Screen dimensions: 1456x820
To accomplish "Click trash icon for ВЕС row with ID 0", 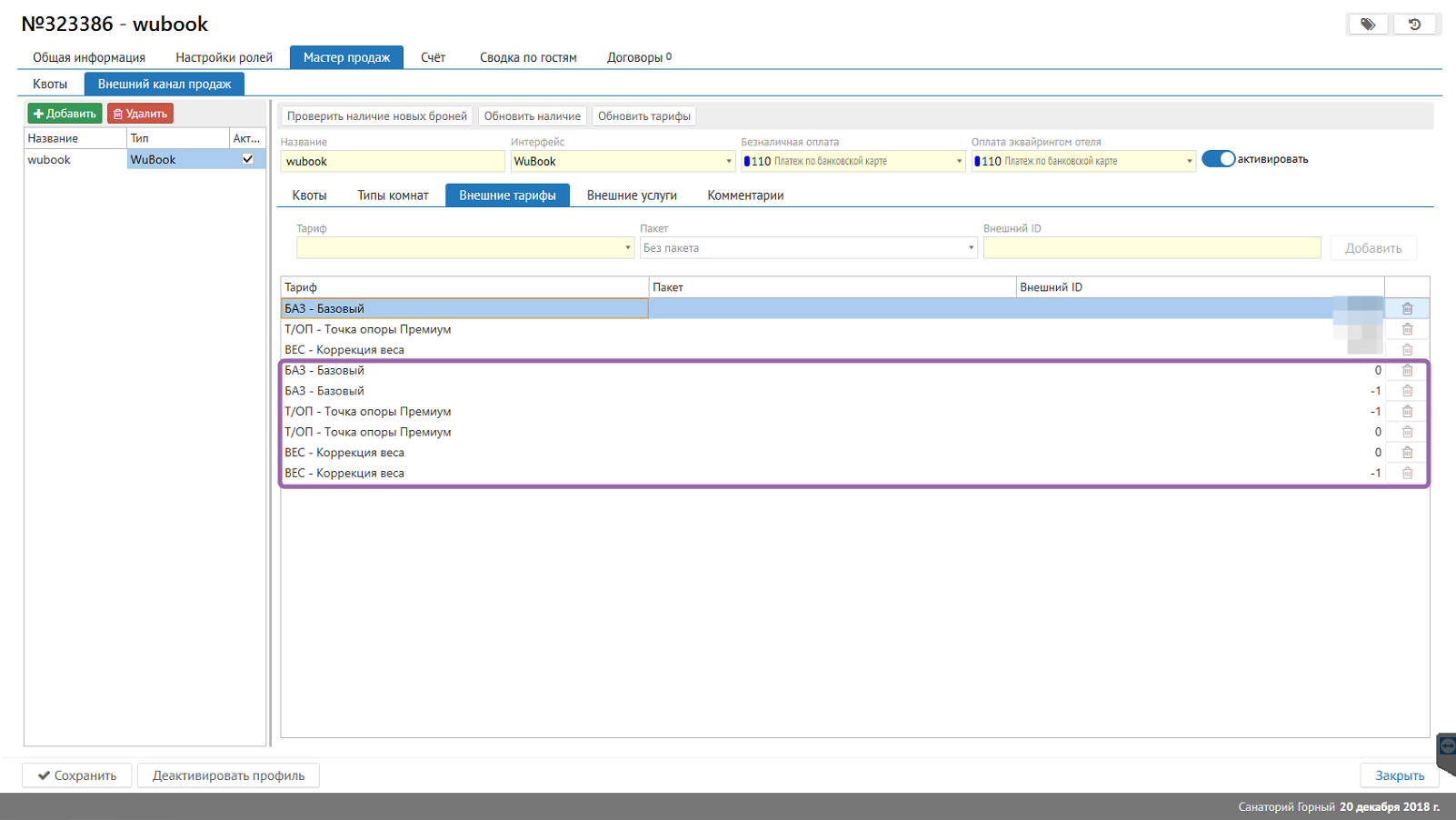I will pyautogui.click(x=1407, y=453).
